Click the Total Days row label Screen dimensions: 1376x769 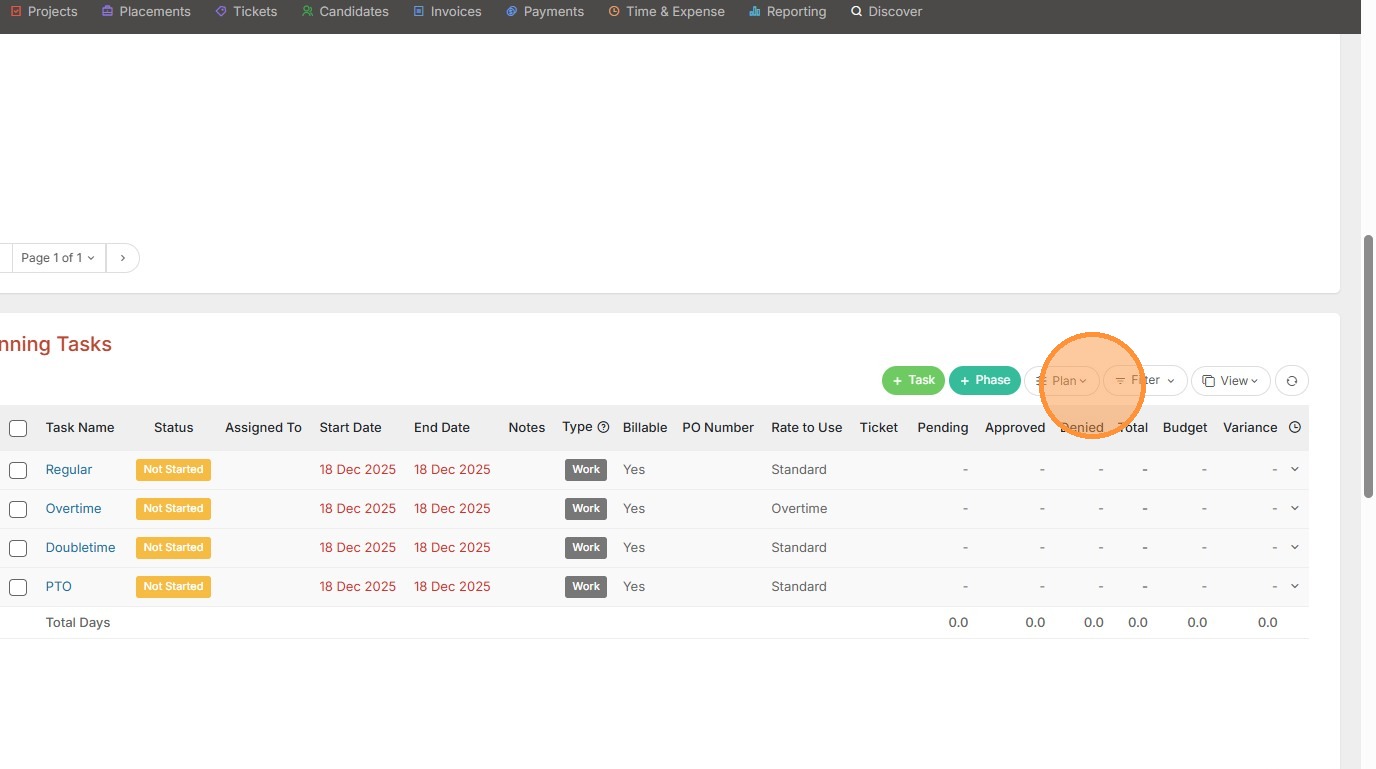(78, 623)
